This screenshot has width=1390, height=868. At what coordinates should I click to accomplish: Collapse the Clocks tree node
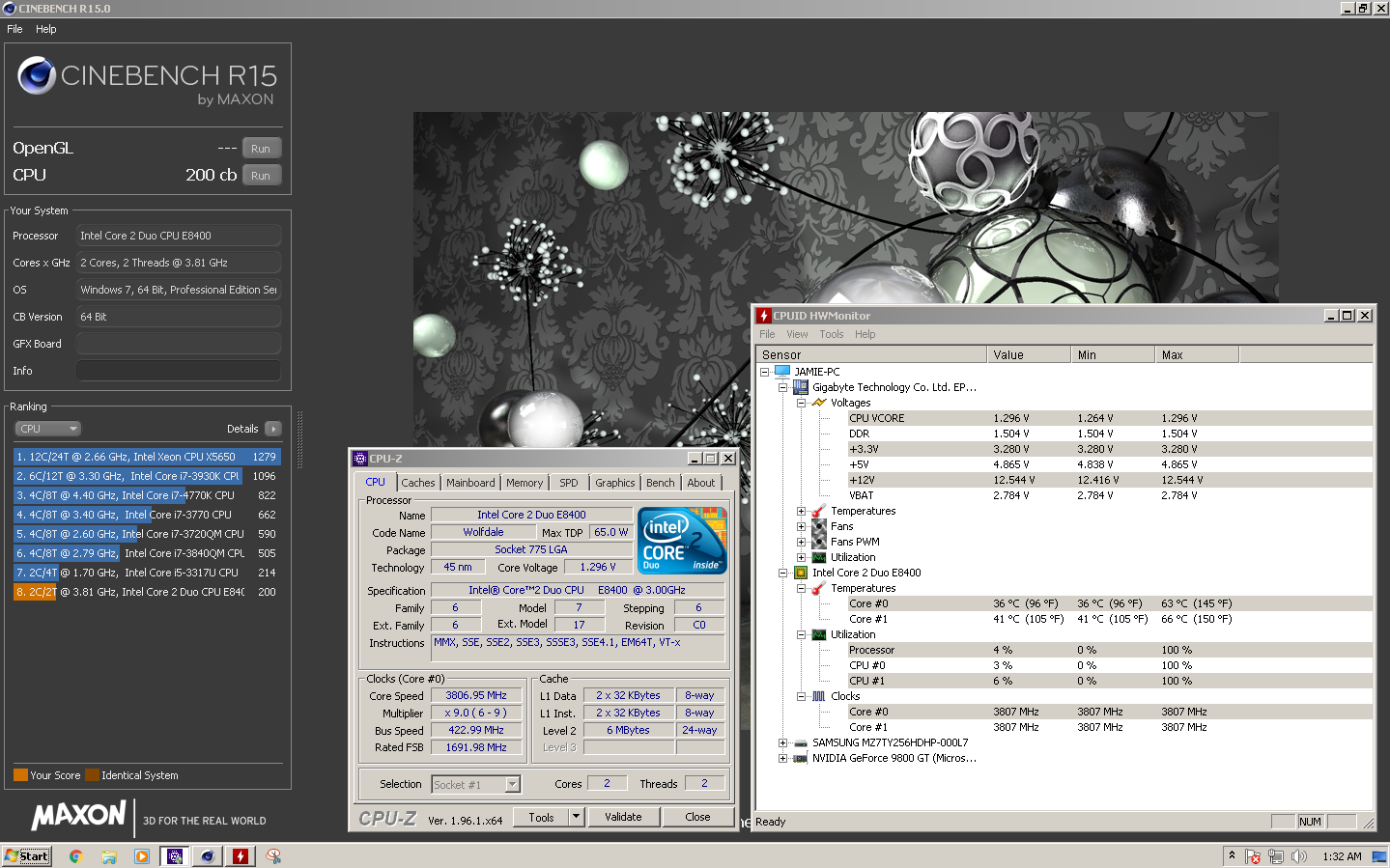pyautogui.click(x=801, y=696)
